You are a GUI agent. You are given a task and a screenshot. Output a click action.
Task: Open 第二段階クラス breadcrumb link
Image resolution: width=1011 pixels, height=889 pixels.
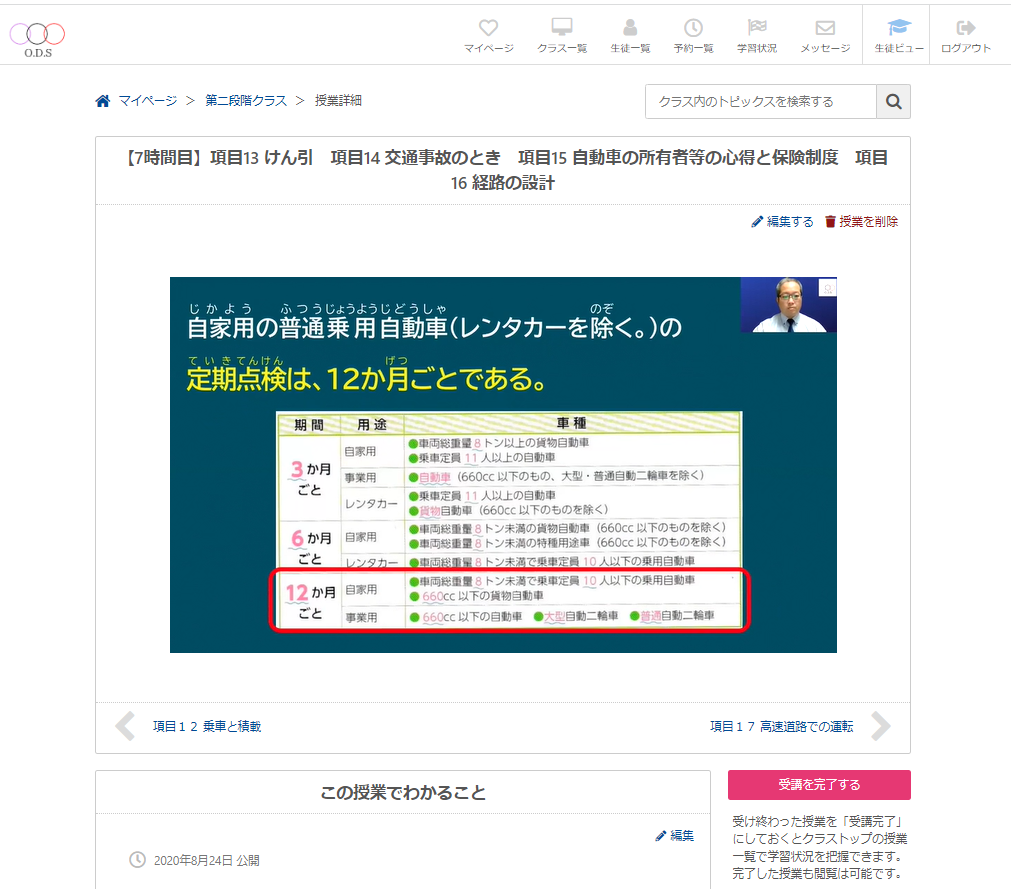246,101
